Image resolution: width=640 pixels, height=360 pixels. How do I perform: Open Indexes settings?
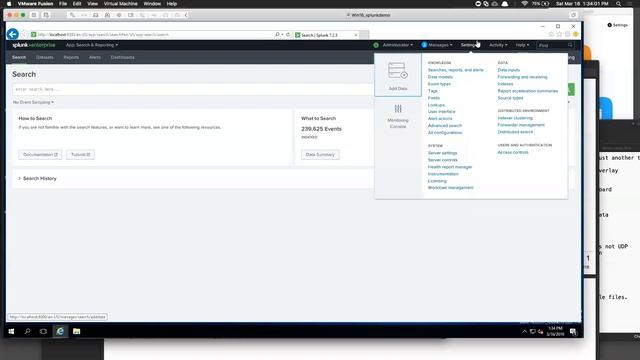coord(505,84)
